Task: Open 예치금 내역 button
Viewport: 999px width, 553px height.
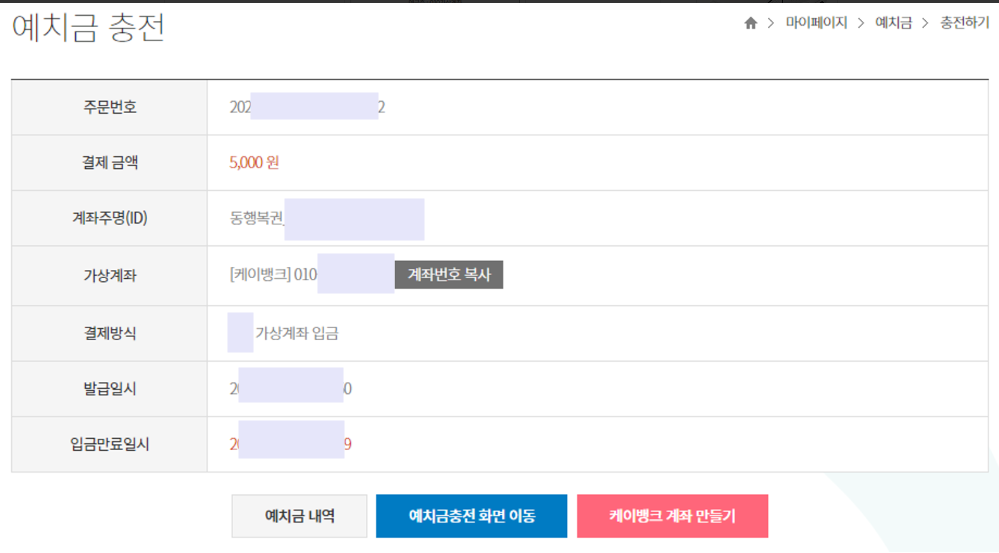Action: coord(299,516)
